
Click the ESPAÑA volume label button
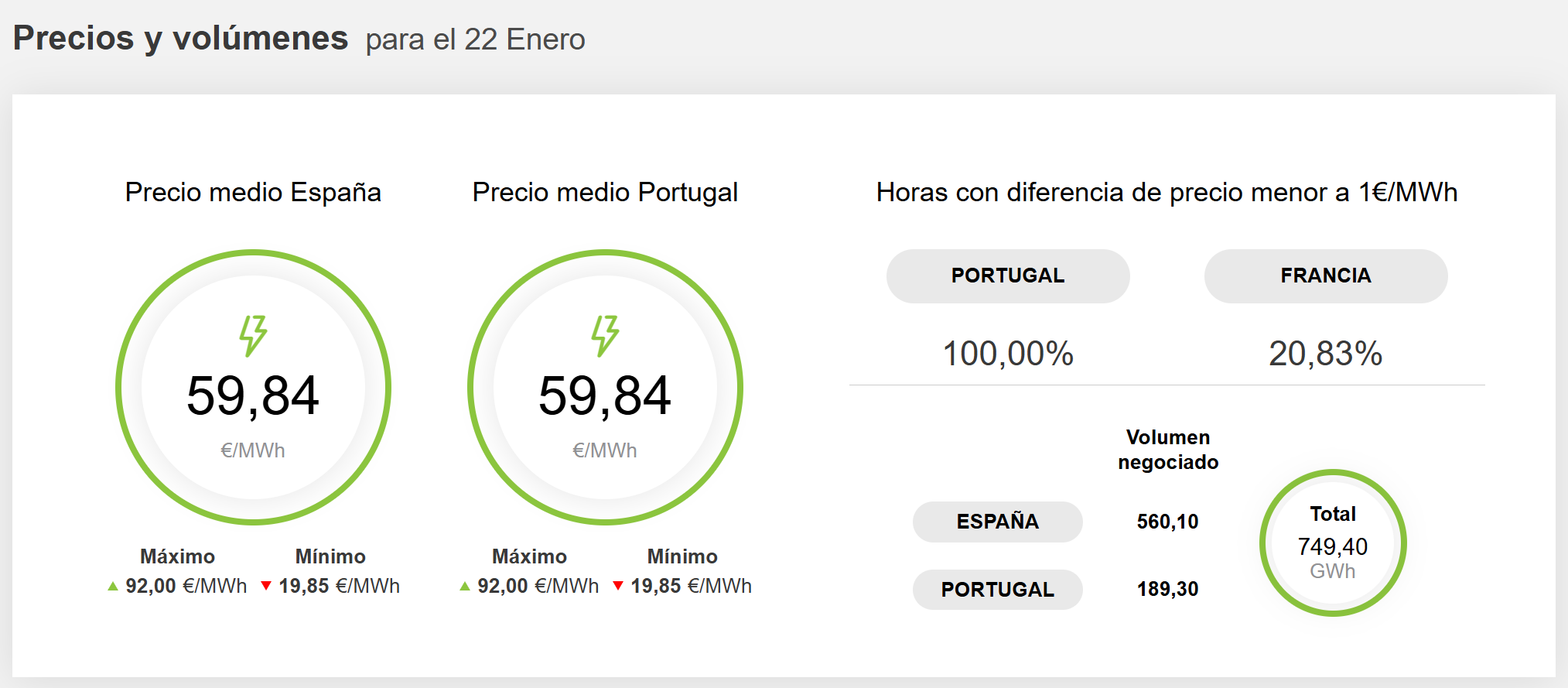pos(997,522)
